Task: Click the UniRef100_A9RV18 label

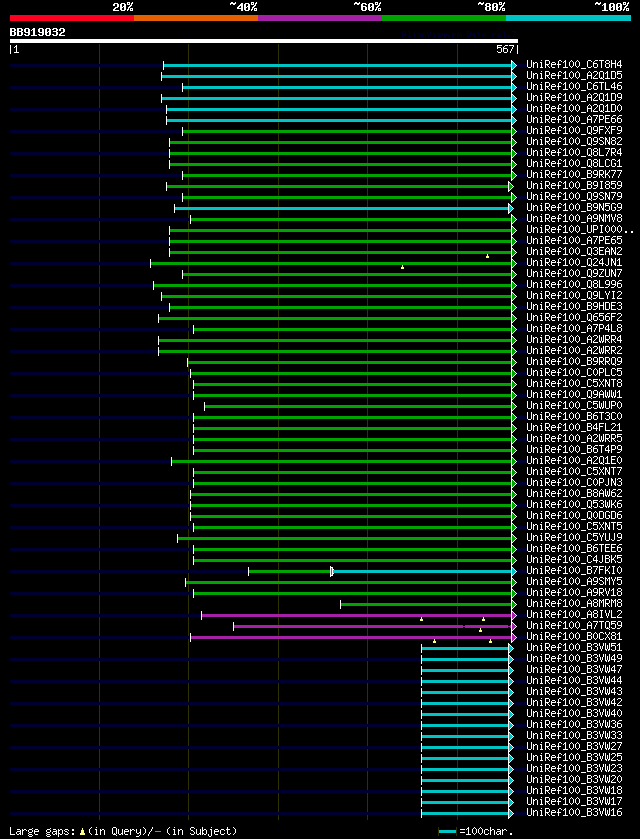Action: click(574, 593)
